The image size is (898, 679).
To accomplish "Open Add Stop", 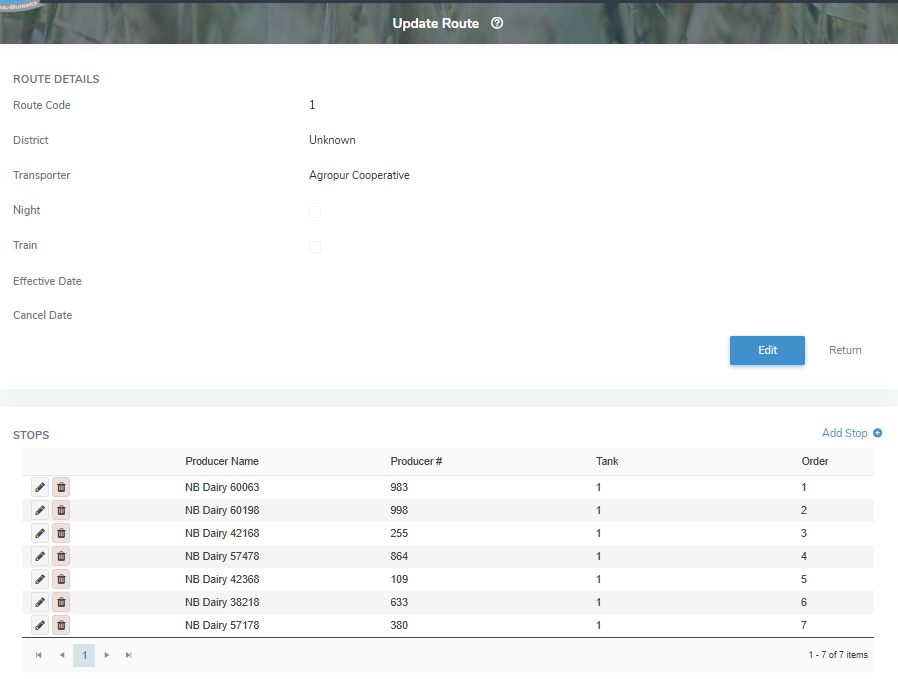I will [x=844, y=433].
